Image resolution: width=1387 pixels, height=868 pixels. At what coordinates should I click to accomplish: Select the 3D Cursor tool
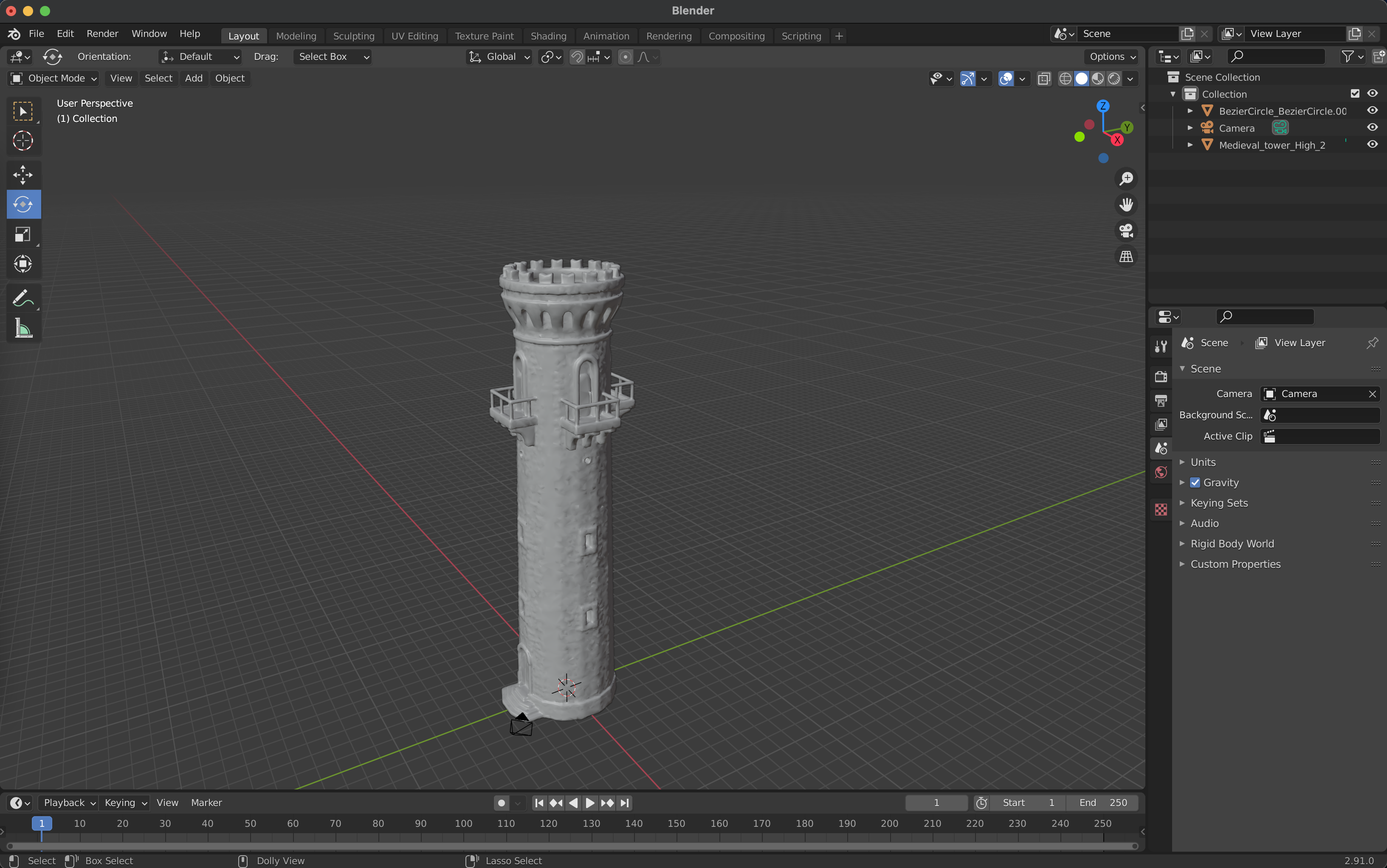click(x=23, y=141)
